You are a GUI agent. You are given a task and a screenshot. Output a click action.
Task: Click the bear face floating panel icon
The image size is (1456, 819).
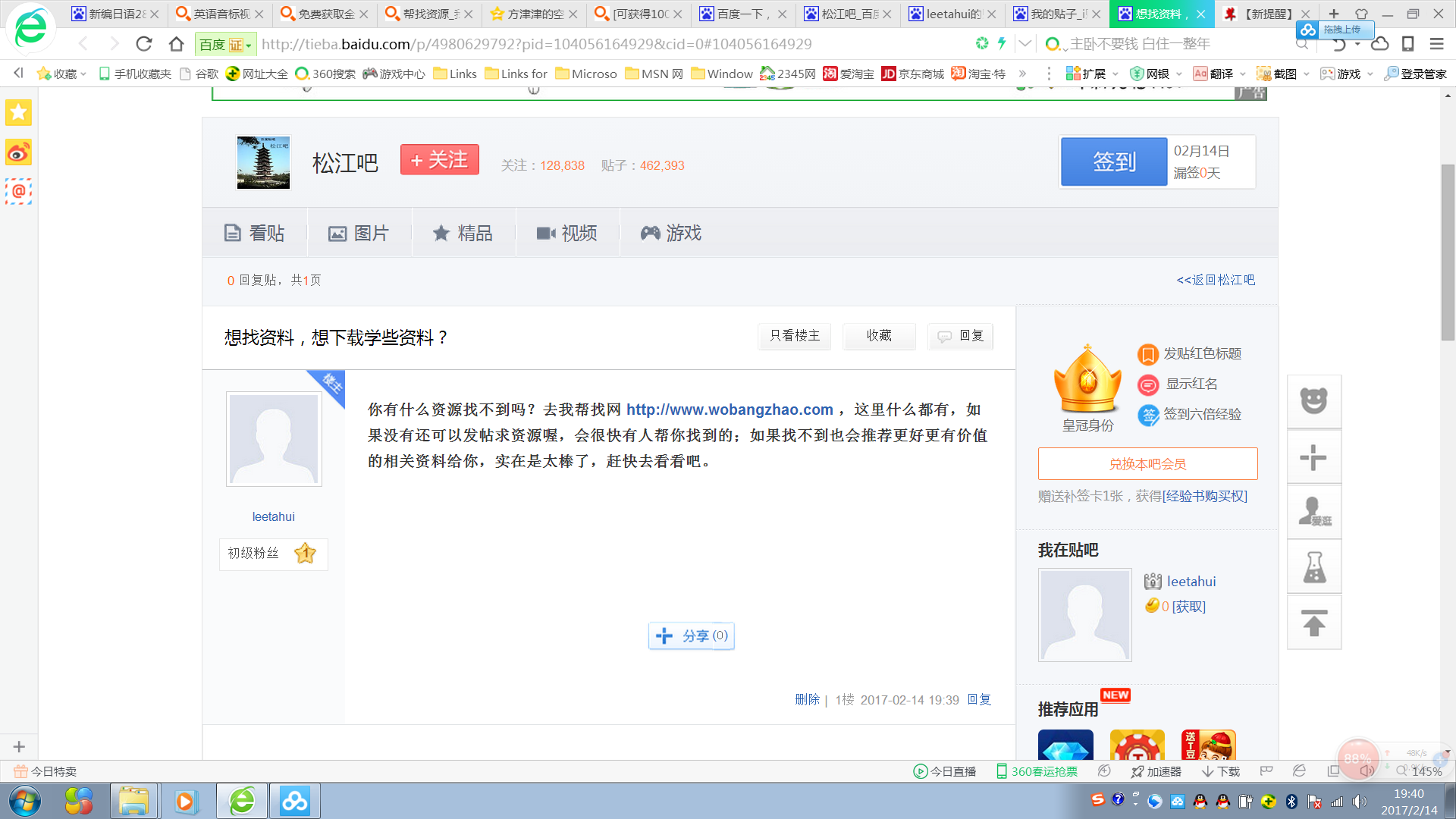click(x=1314, y=400)
